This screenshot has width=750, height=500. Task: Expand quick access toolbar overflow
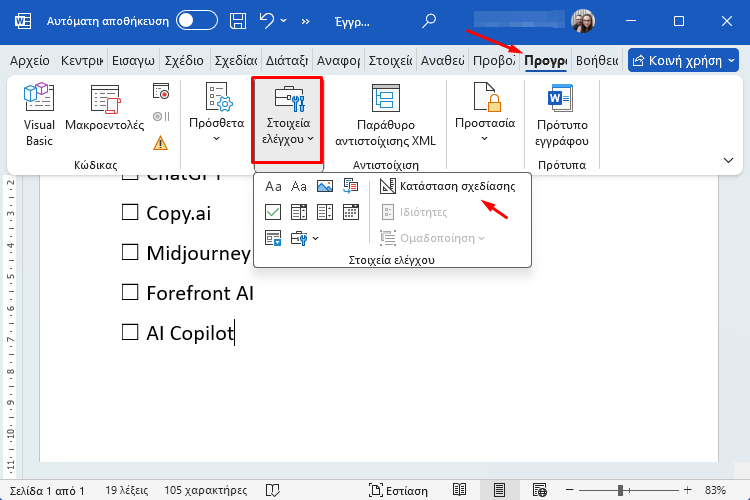click(x=305, y=21)
